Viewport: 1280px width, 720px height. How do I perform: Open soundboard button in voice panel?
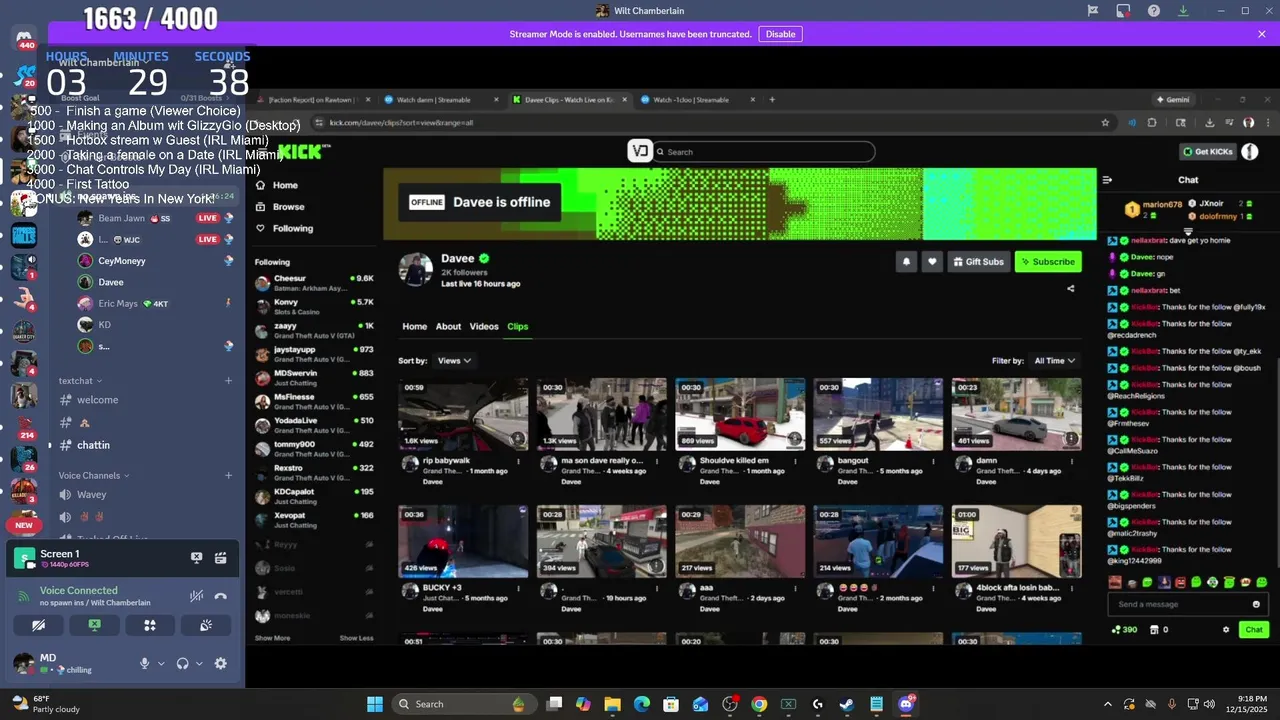(205, 625)
